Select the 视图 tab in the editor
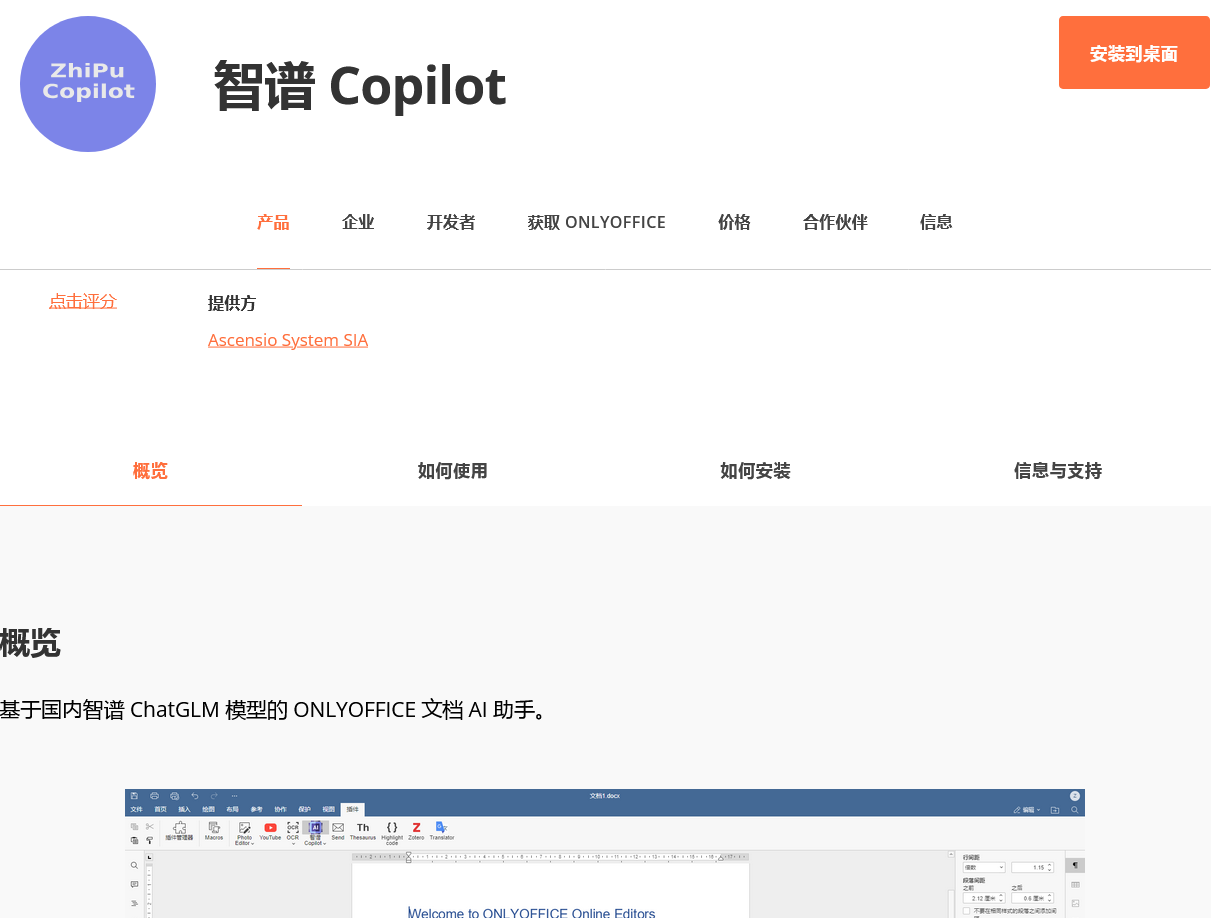This screenshot has height=918, width=1211. pos(328,809)
